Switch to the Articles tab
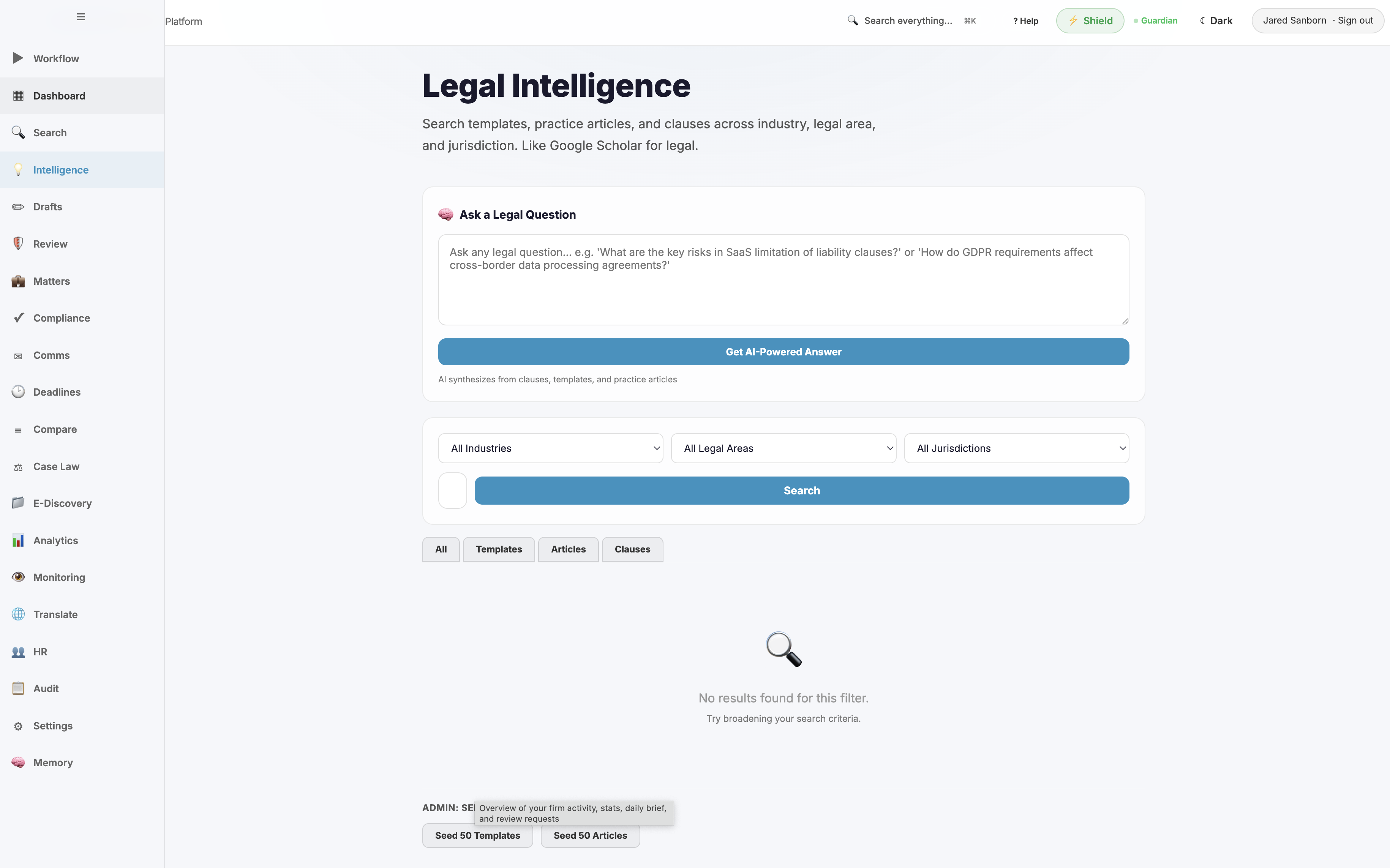Image resolution: width=1390 pixels, height=868 pixels. point(569,549)
